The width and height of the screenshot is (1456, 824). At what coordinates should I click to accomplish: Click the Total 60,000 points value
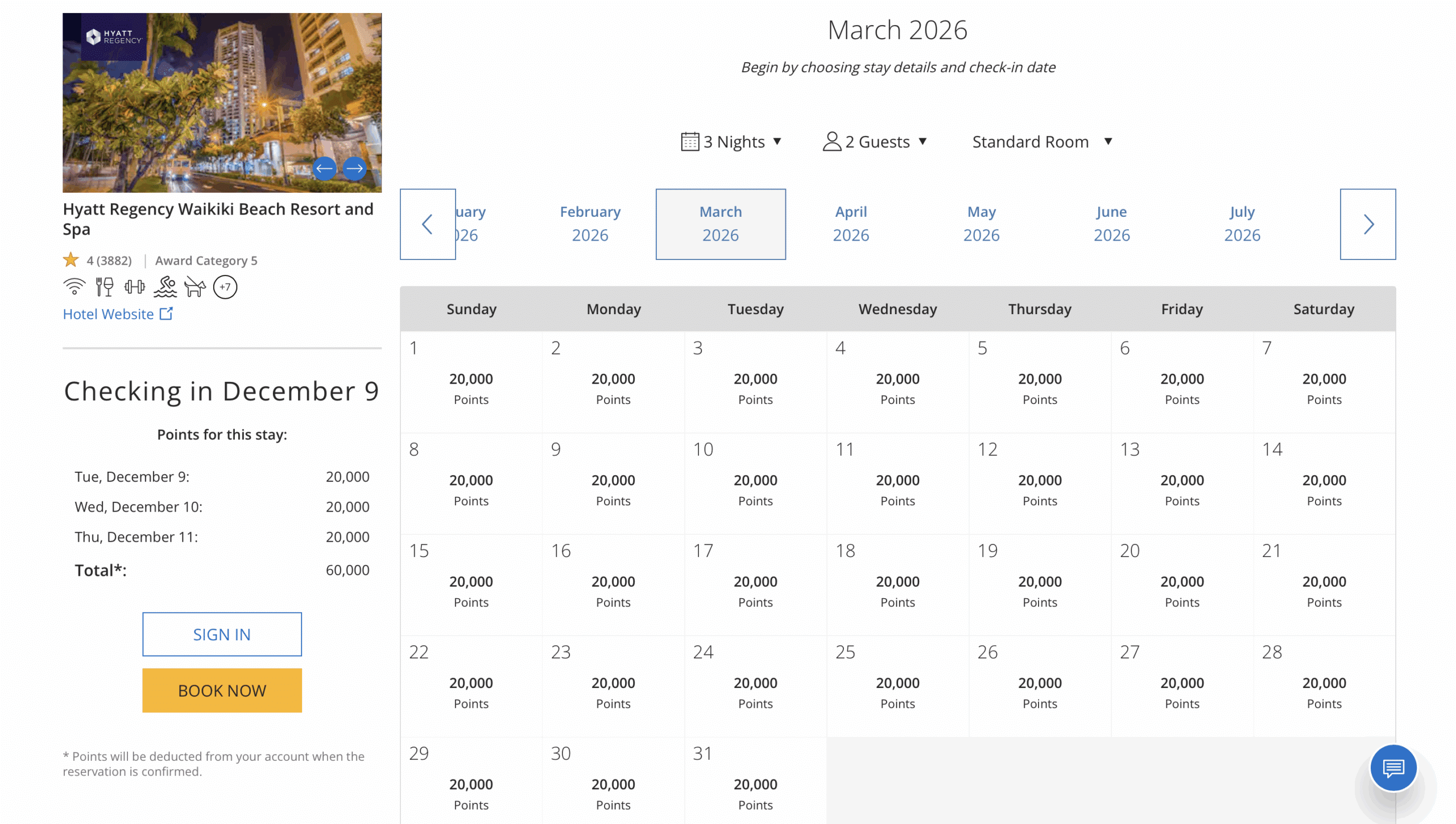348,570
